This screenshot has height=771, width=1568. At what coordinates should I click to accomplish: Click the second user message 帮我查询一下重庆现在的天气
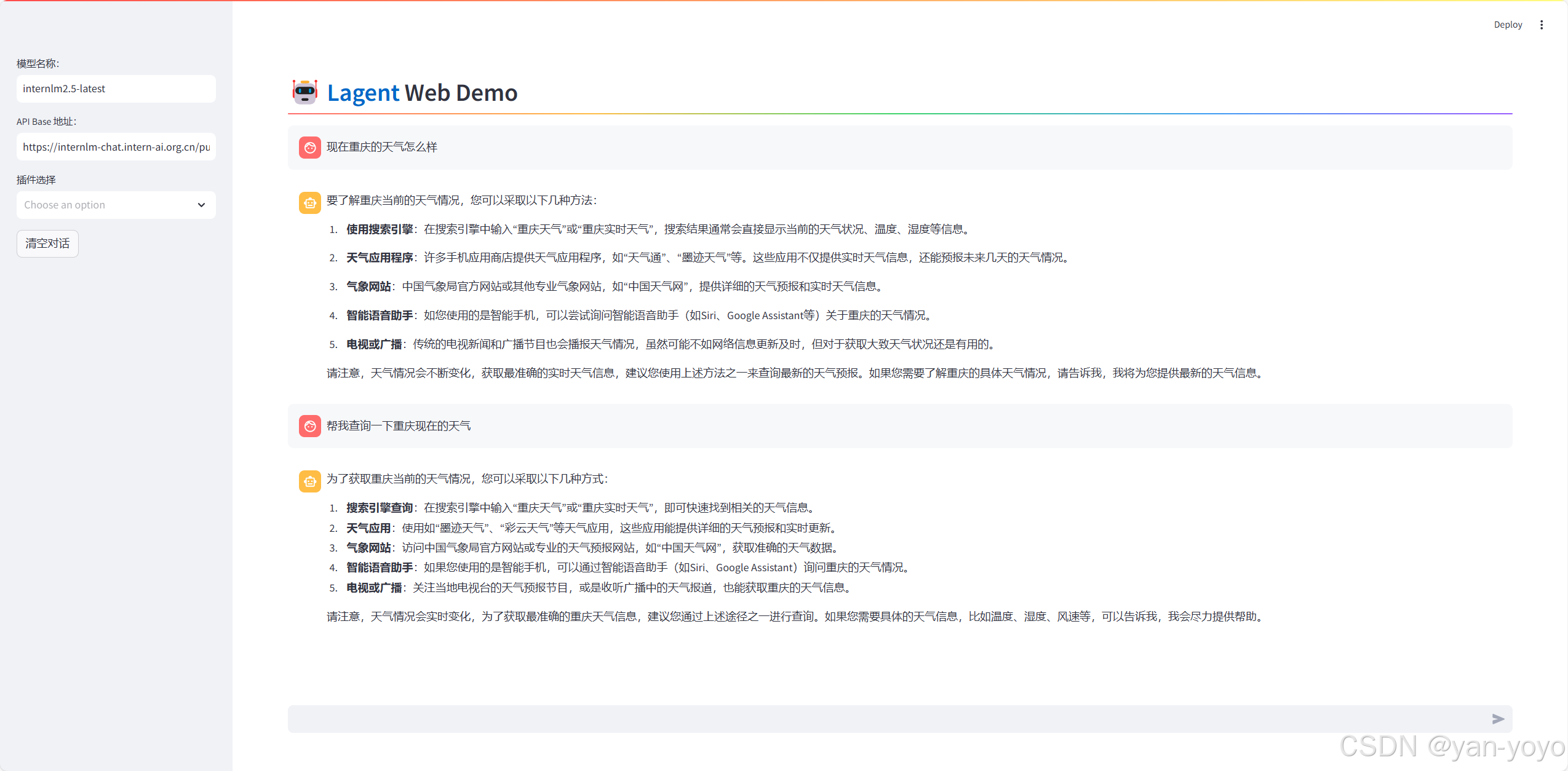398,426
